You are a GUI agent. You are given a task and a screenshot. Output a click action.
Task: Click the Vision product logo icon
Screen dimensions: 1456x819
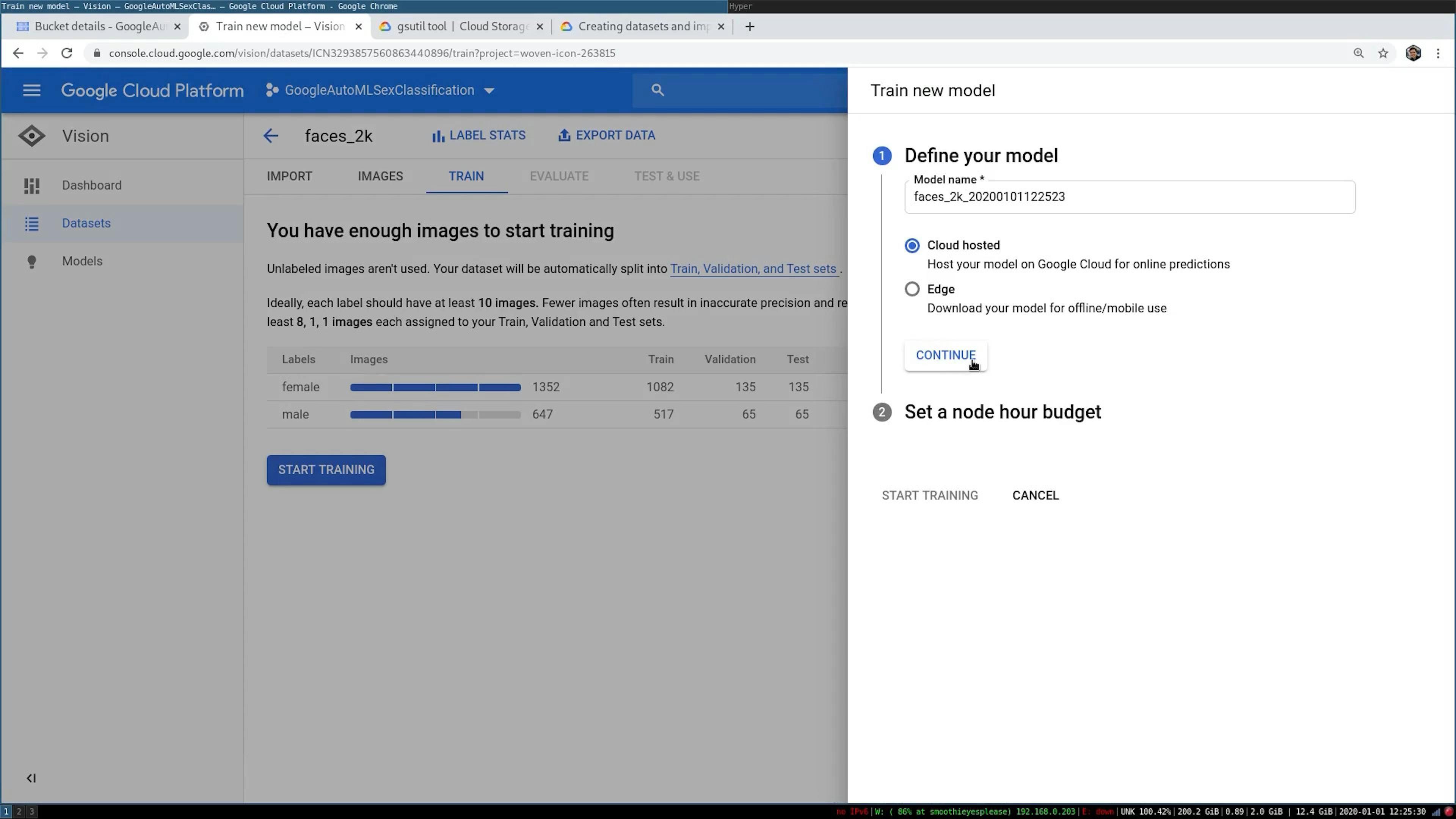tap(31, 136)
